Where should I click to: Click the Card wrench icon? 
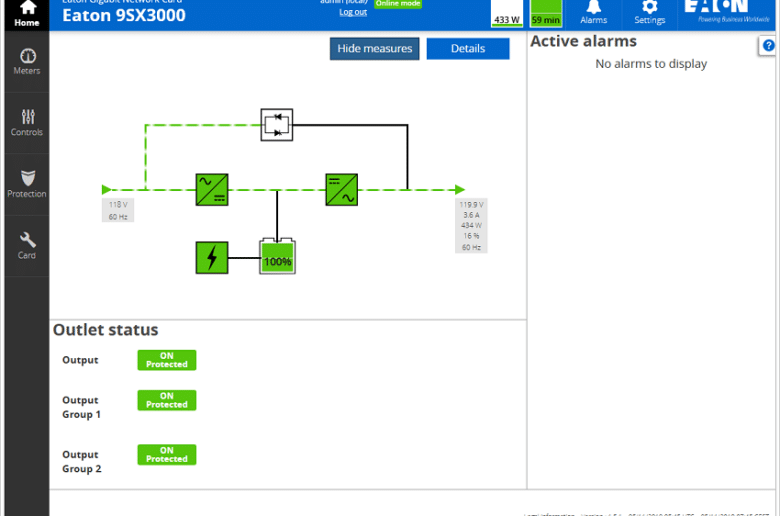pyautogui.click(x=28, y=240)
